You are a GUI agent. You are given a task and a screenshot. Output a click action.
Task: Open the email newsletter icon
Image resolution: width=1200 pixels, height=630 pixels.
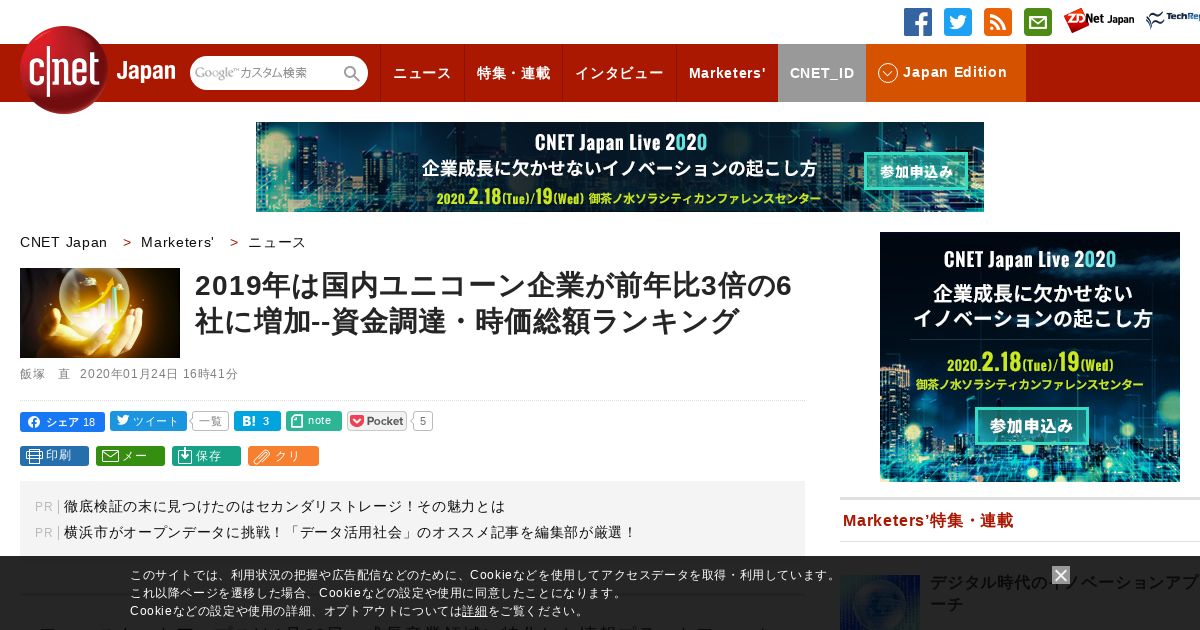point(1038,22)
